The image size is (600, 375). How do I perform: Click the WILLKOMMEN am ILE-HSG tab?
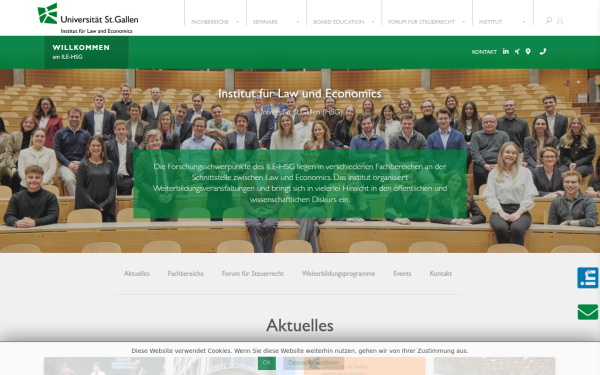tap(86, 52)
